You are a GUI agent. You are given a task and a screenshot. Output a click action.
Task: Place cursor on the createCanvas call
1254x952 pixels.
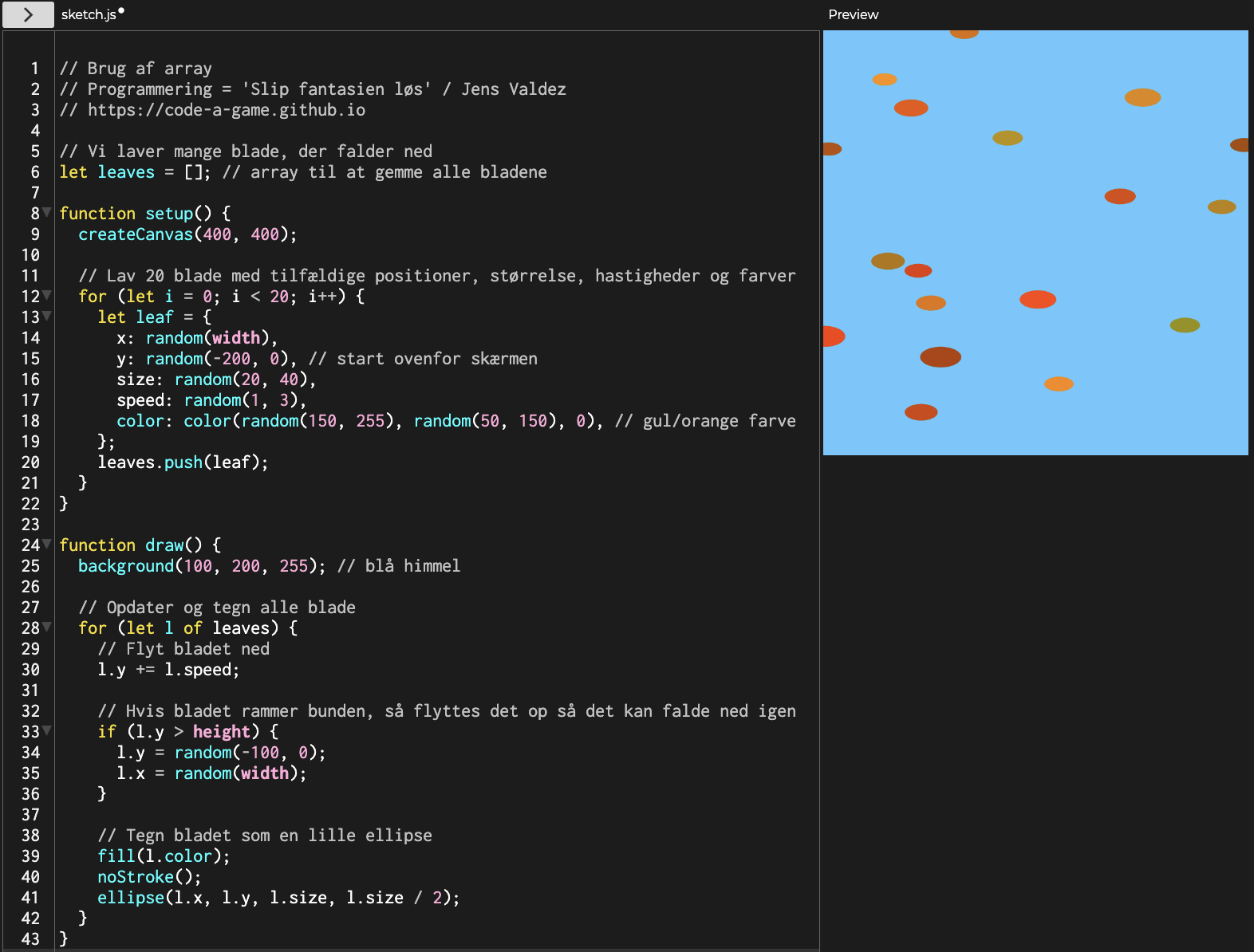[136, 234]
